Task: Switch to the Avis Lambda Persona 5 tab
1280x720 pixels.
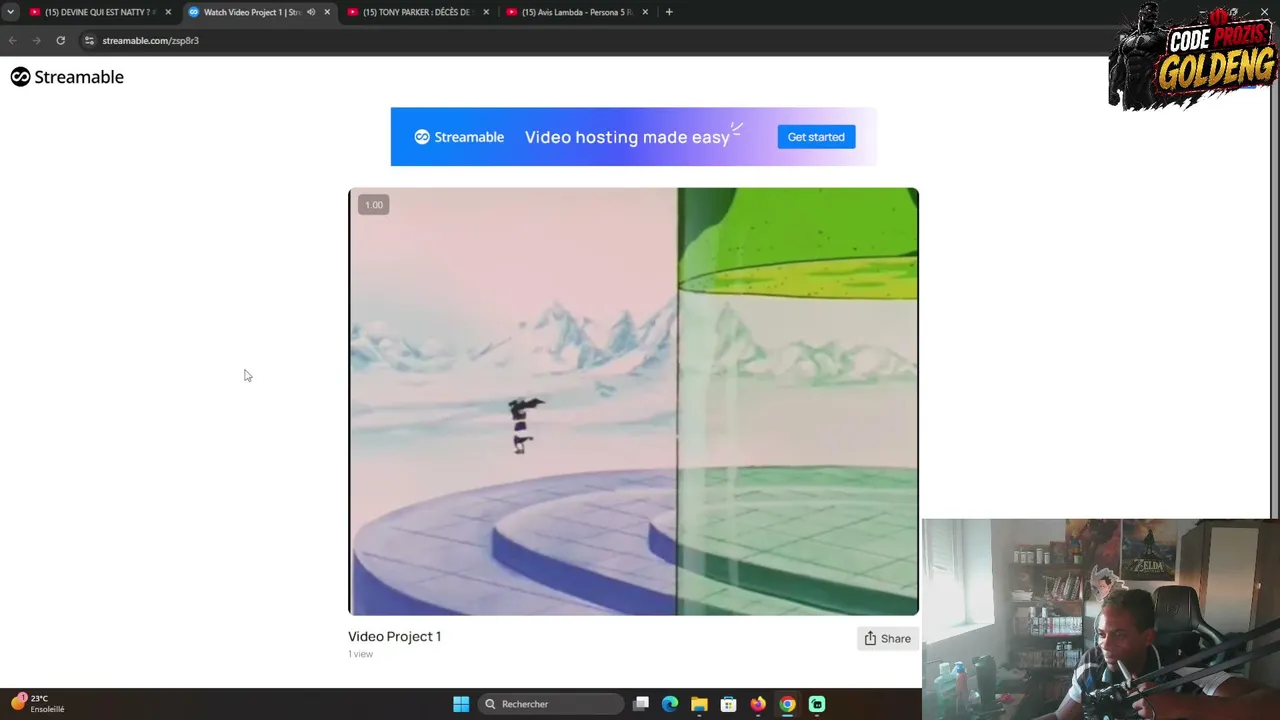Action: click(x=575, y=12)
